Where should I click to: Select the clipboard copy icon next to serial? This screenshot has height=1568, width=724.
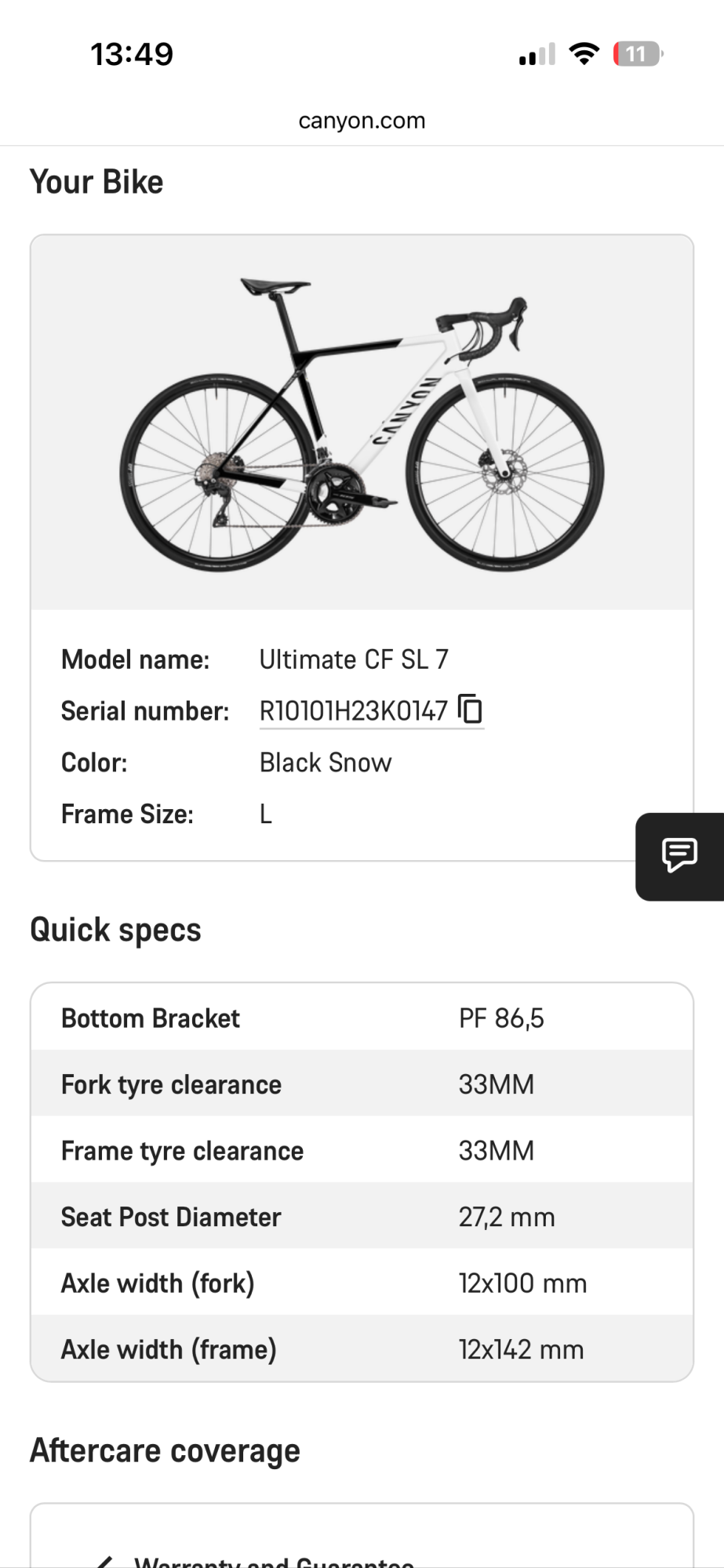click(470, 710)
